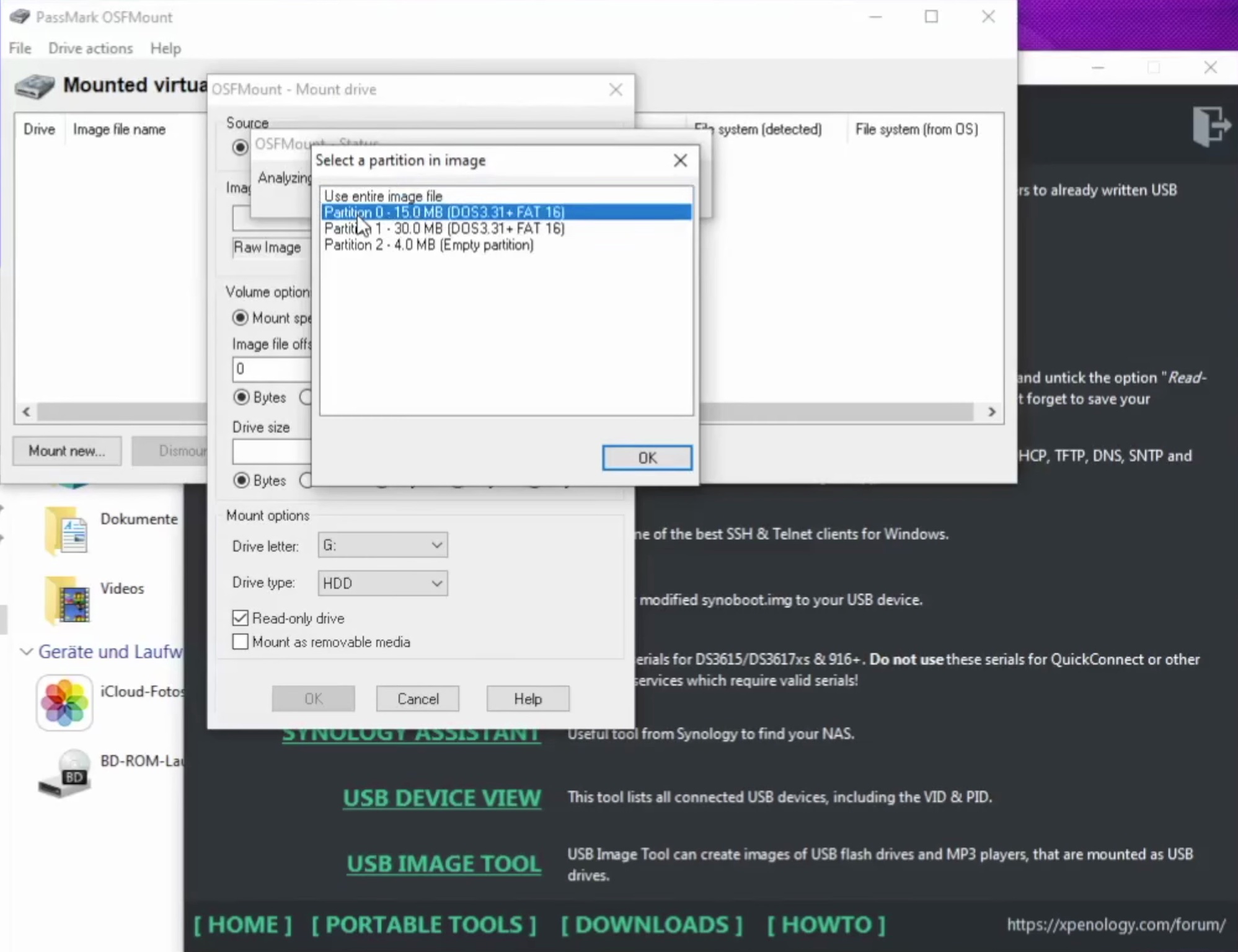Click Cancel in the Mount drive dialog
This screenshot has width=1238, height=952.
[417, 699]
